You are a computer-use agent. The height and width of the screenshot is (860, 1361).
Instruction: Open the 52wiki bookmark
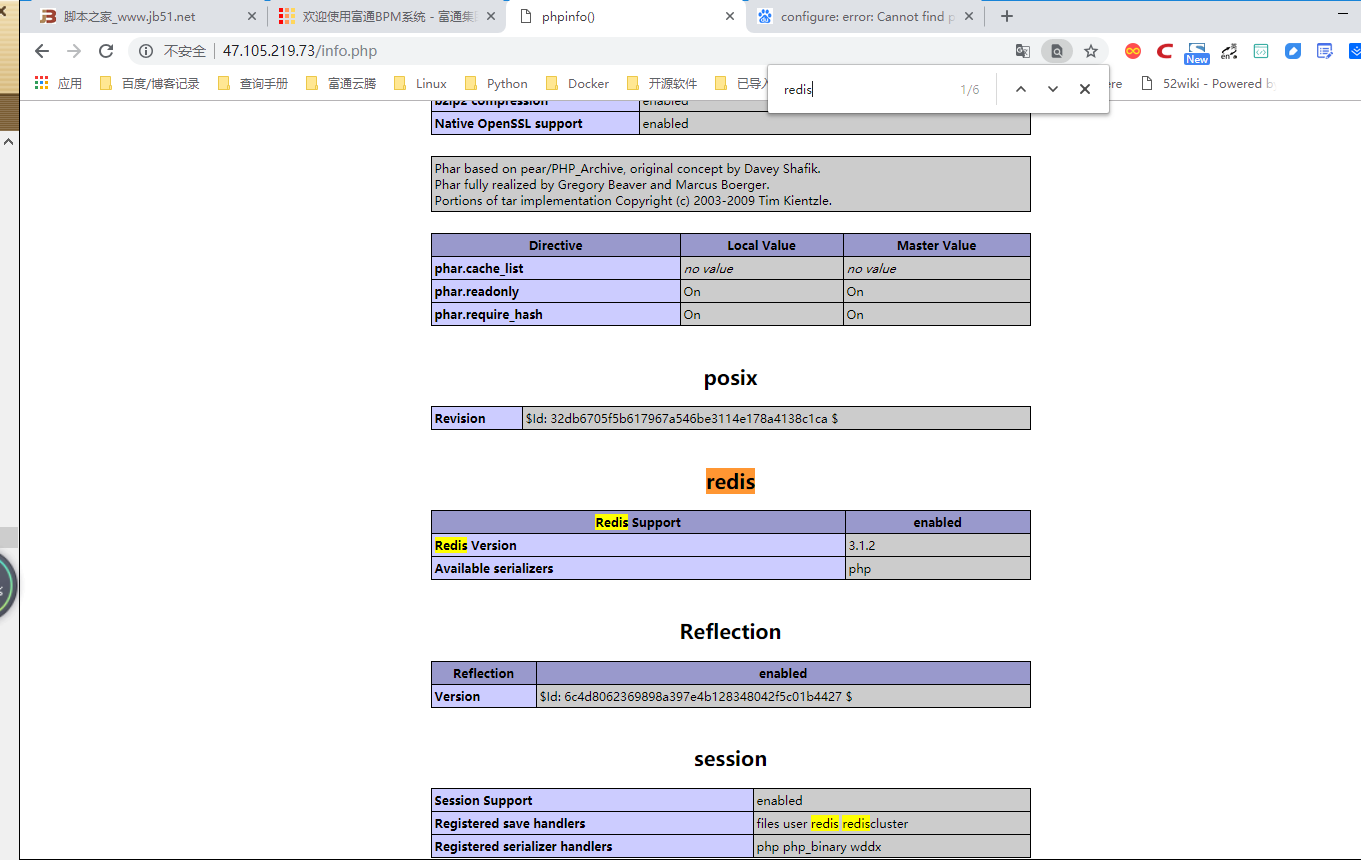1208,83
